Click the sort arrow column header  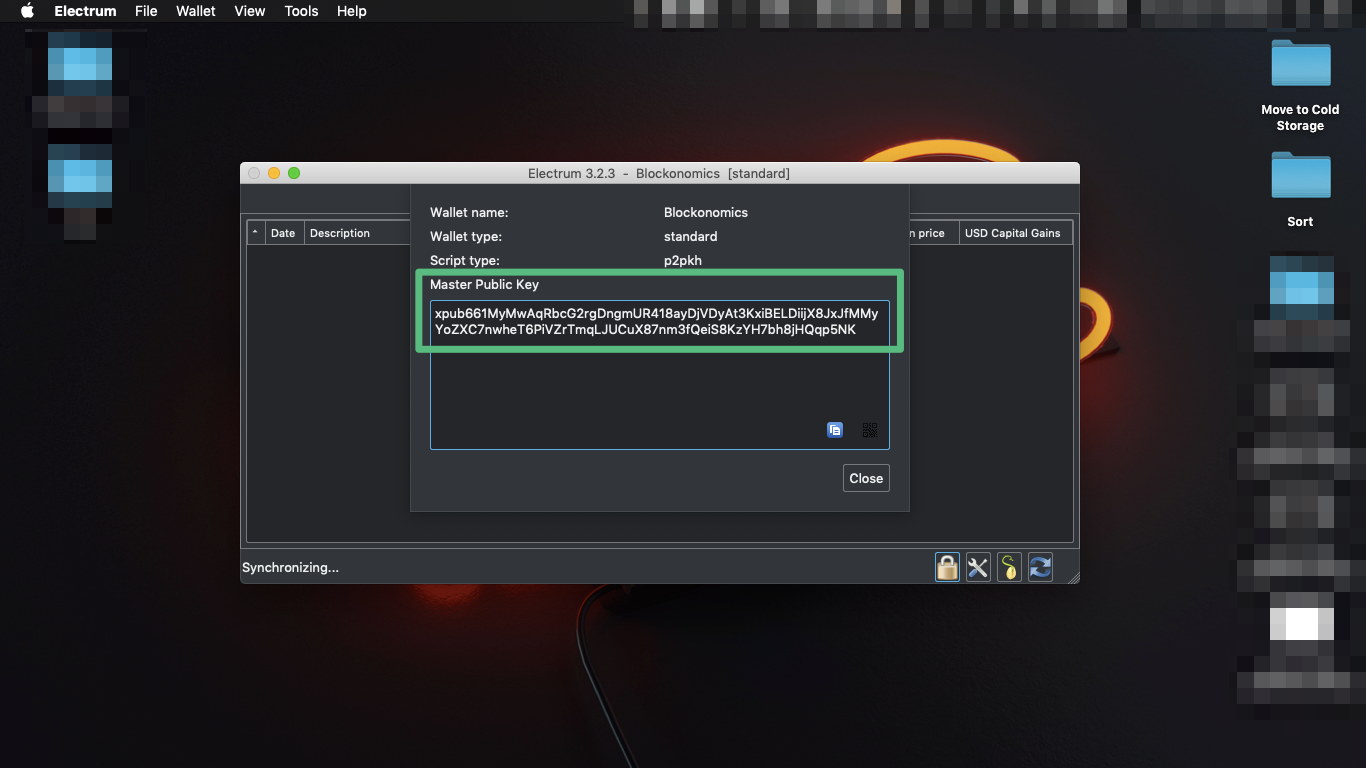tap(256, 233)
